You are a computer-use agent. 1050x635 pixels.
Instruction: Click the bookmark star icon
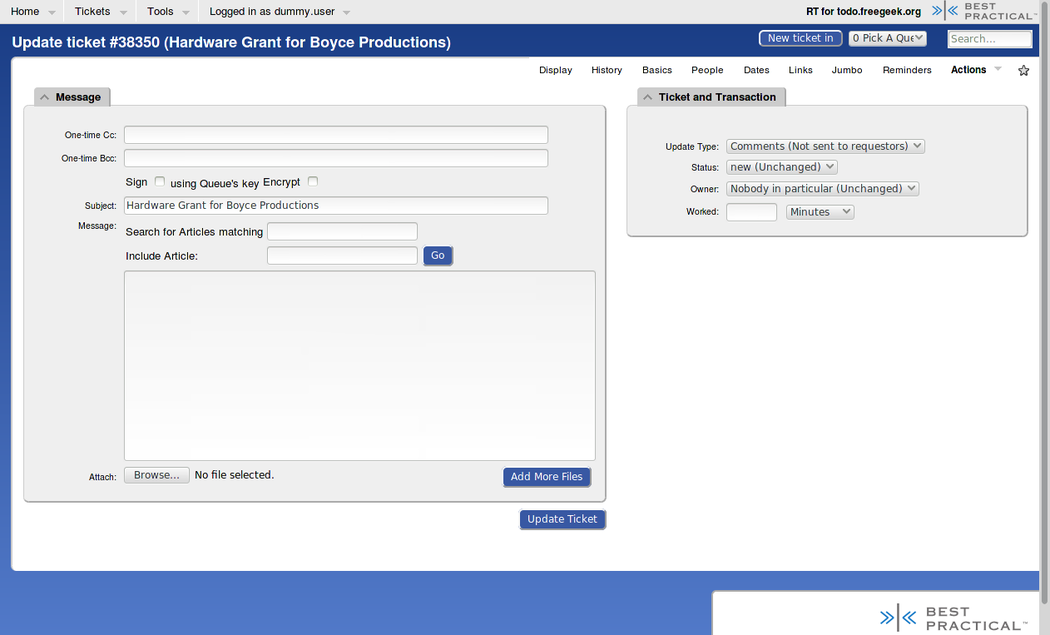point(1023,71)
